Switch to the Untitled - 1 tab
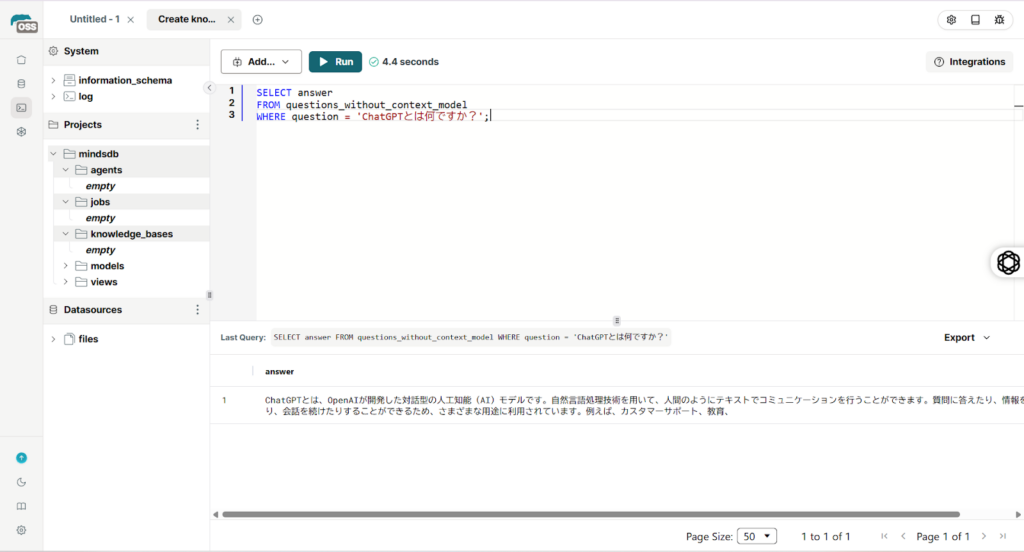The width and height of the screenshot is (1024, 552). 95,19
